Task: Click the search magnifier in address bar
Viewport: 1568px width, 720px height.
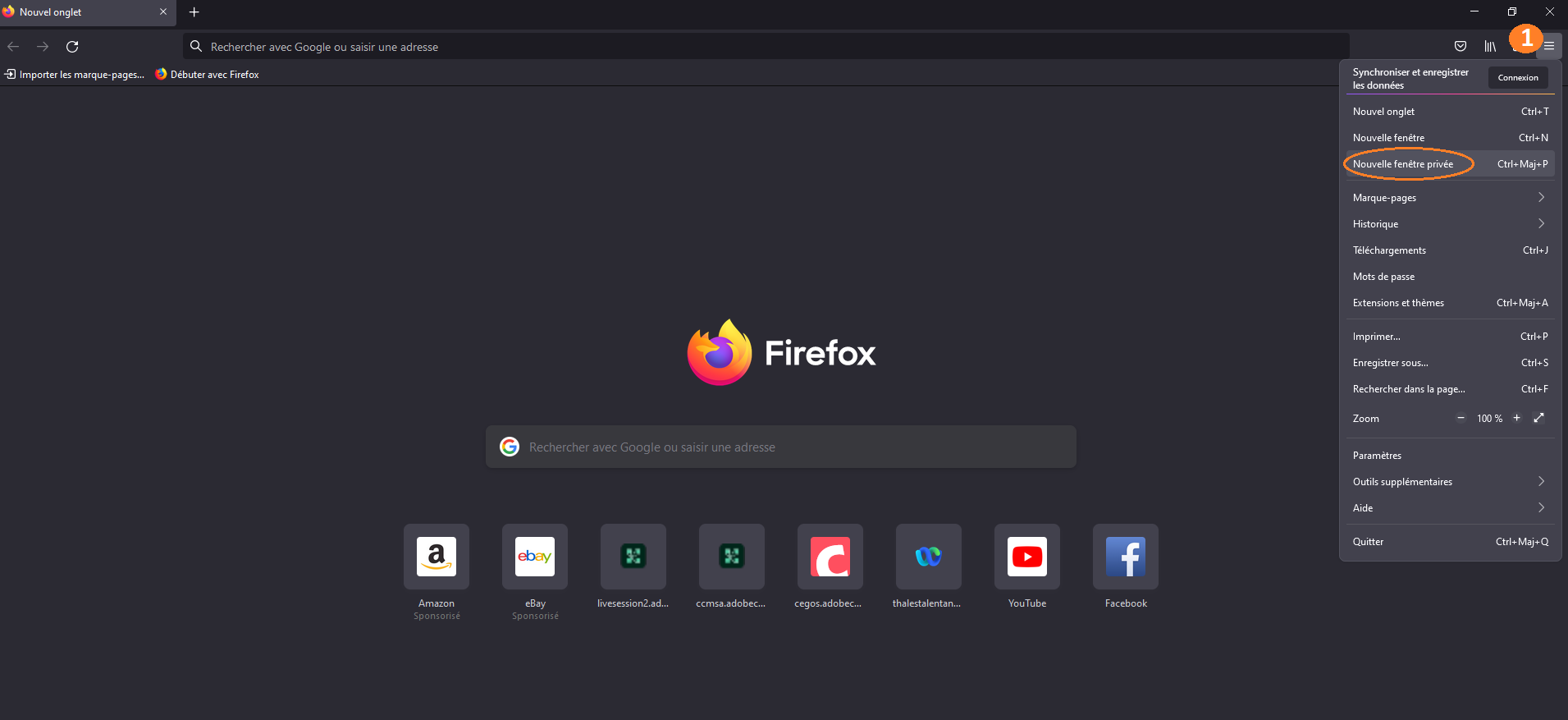Action: tap(196, 47)
